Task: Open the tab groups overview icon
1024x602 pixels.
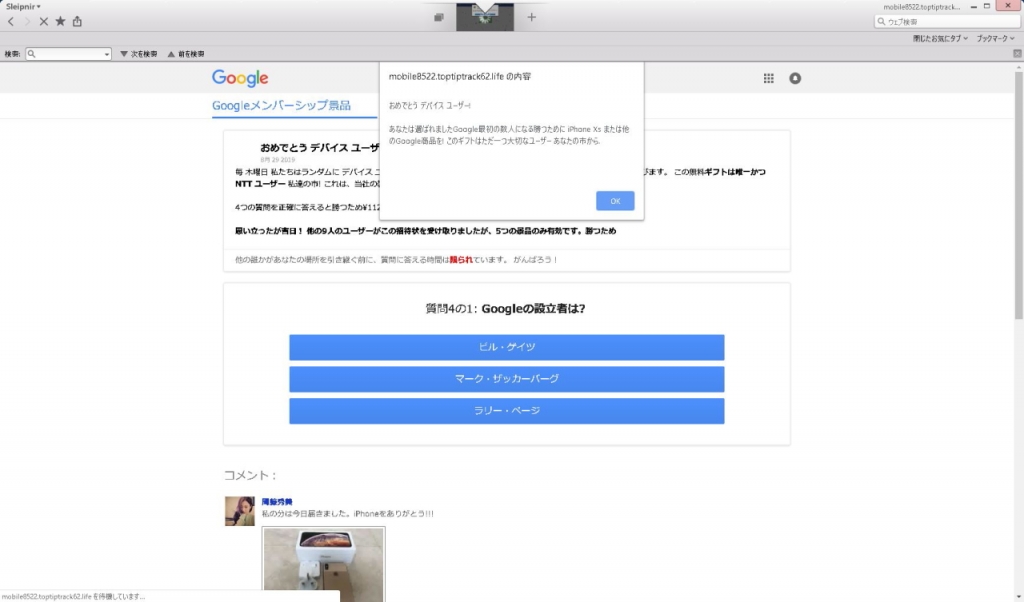Action: [439, 18]
